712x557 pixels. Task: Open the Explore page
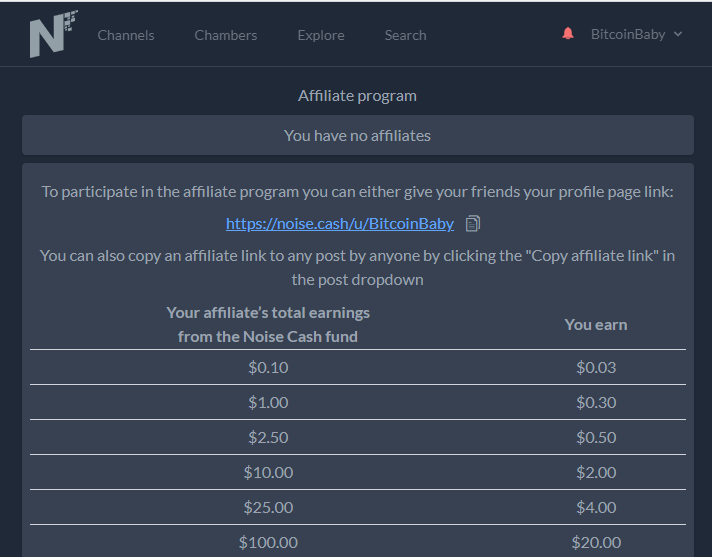(x=321, y=35)
